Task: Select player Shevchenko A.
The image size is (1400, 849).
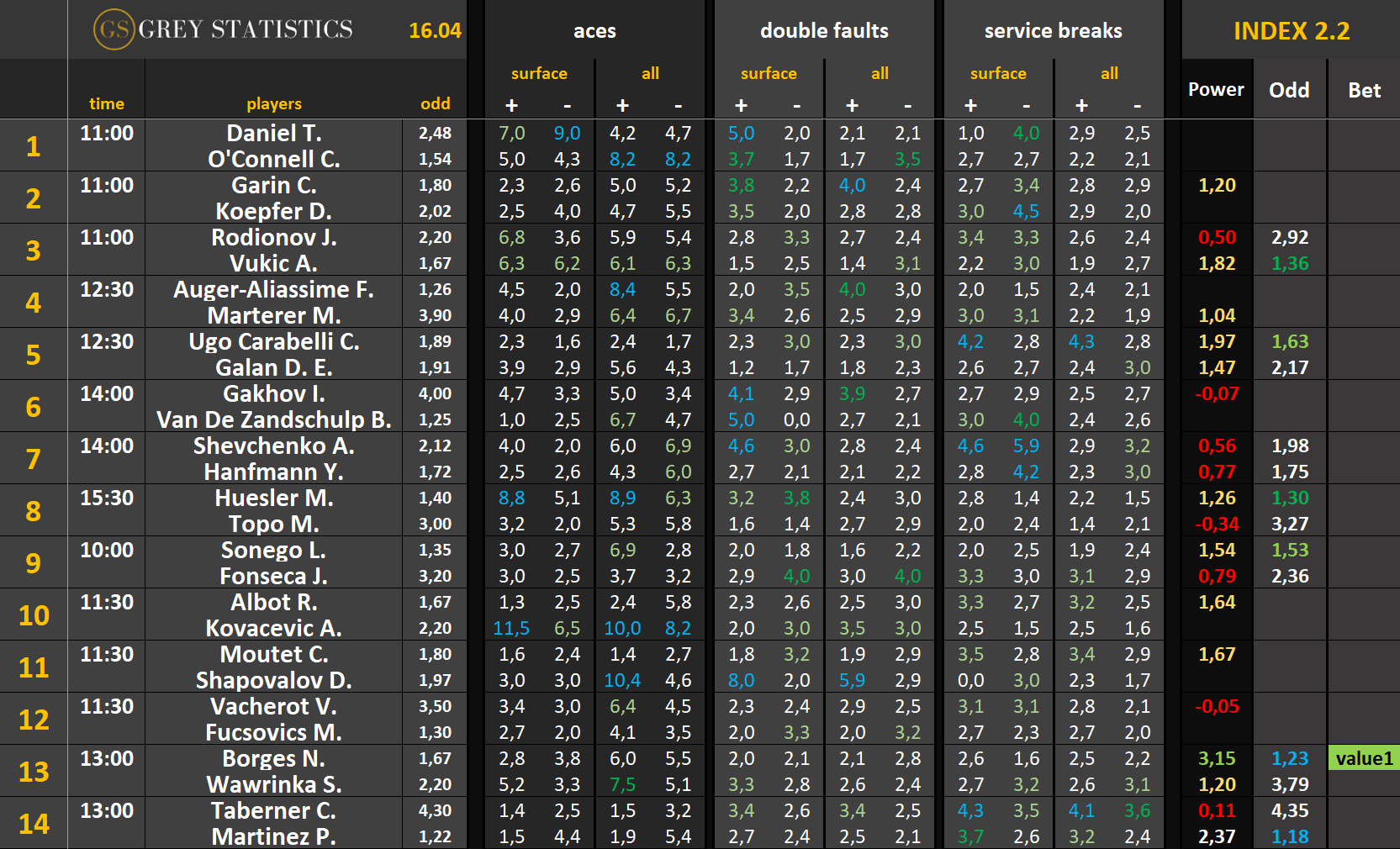Action: click(274, 446)
